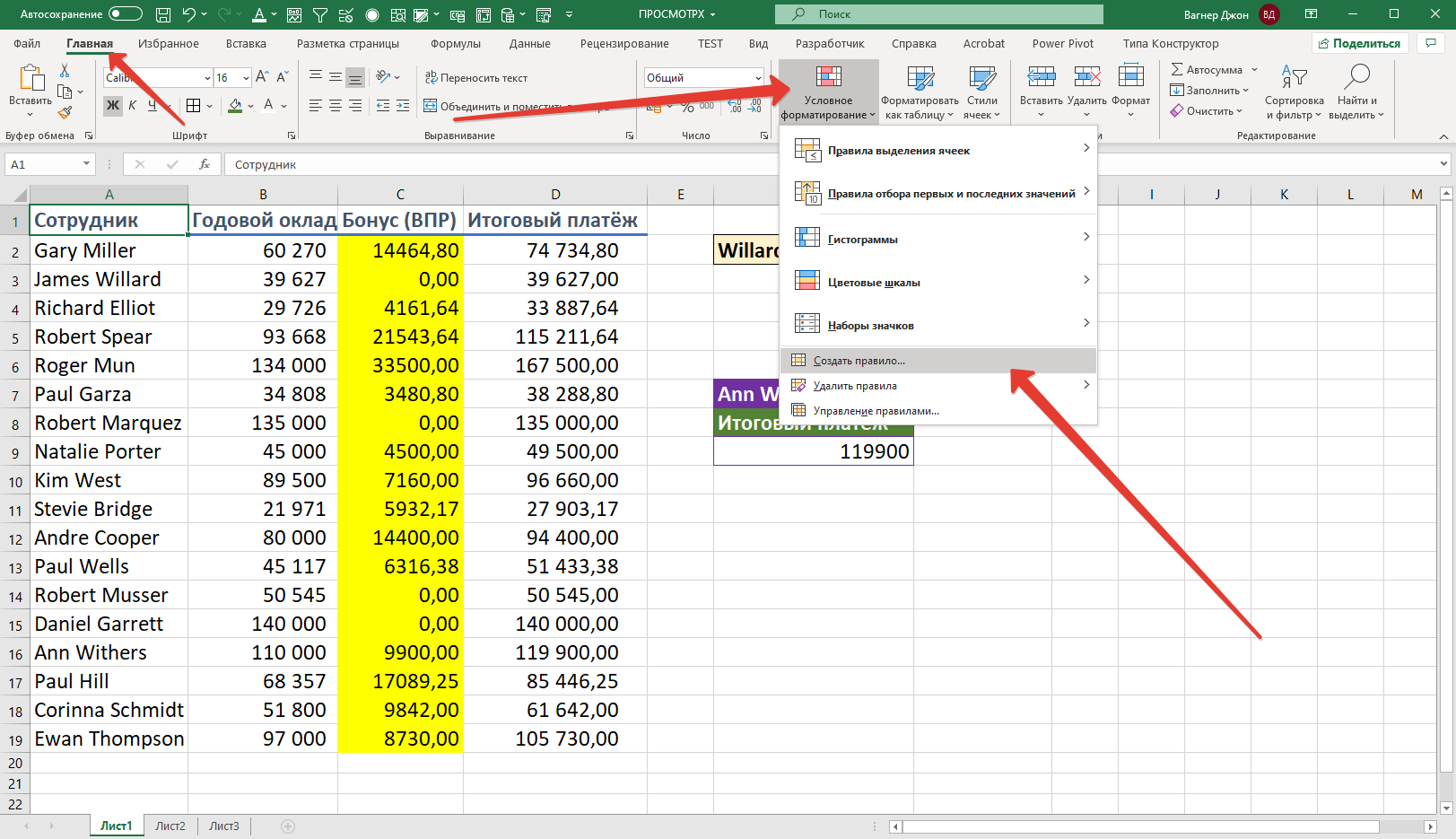1456x839 pixels.
Task: Switch to the Формулы ribbon tab
Action: [456, 43]
